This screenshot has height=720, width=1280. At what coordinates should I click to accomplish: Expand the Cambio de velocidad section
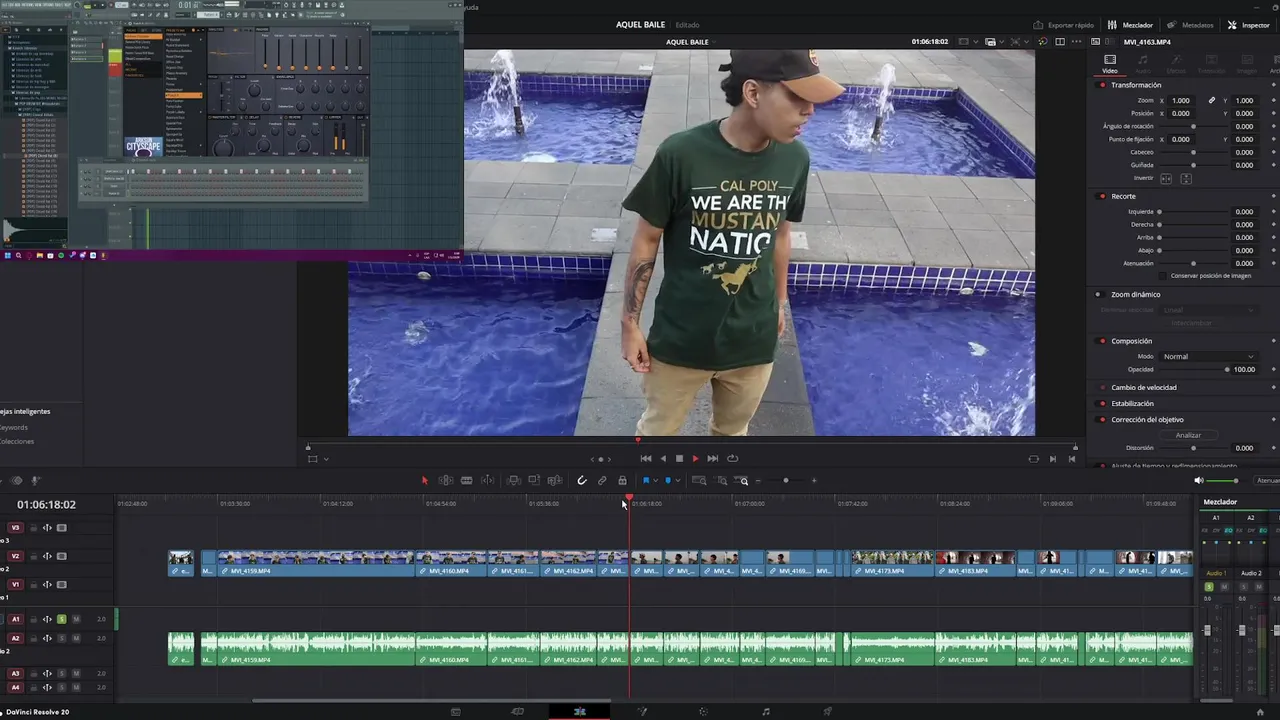click(x=1143, y=388)
